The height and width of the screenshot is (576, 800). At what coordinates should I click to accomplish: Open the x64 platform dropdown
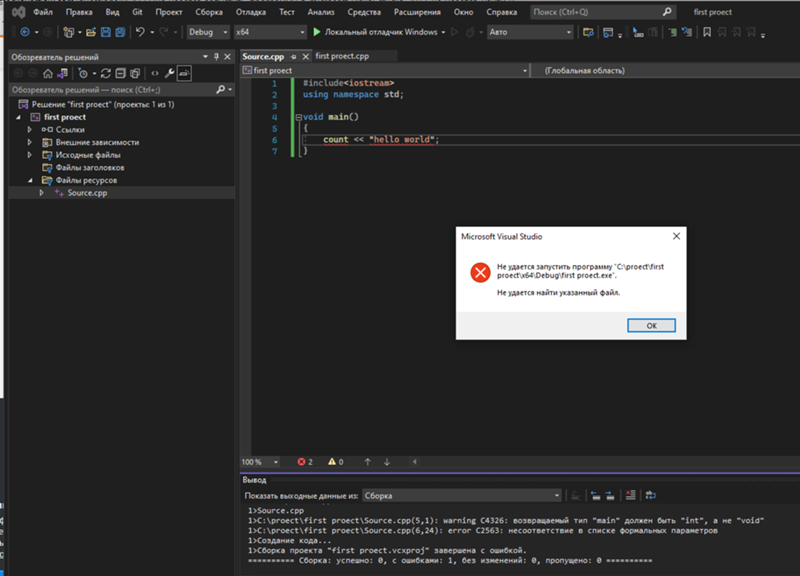coord(268,33)
